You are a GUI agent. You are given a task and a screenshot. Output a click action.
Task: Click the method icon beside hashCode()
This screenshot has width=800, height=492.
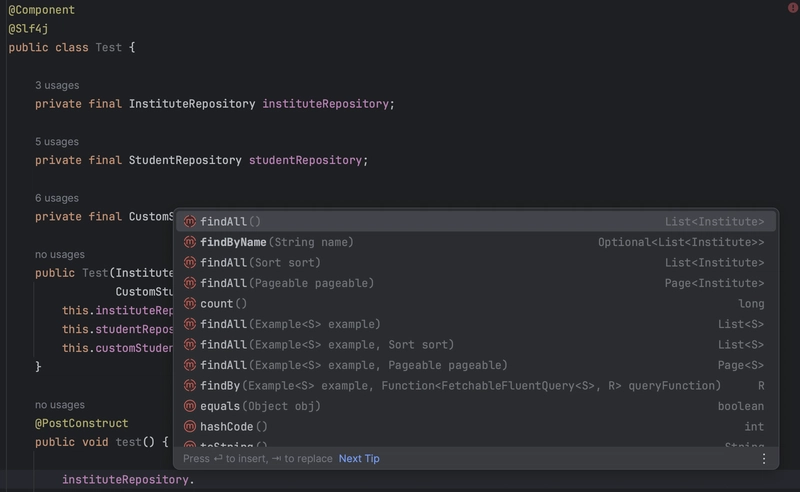190,426
